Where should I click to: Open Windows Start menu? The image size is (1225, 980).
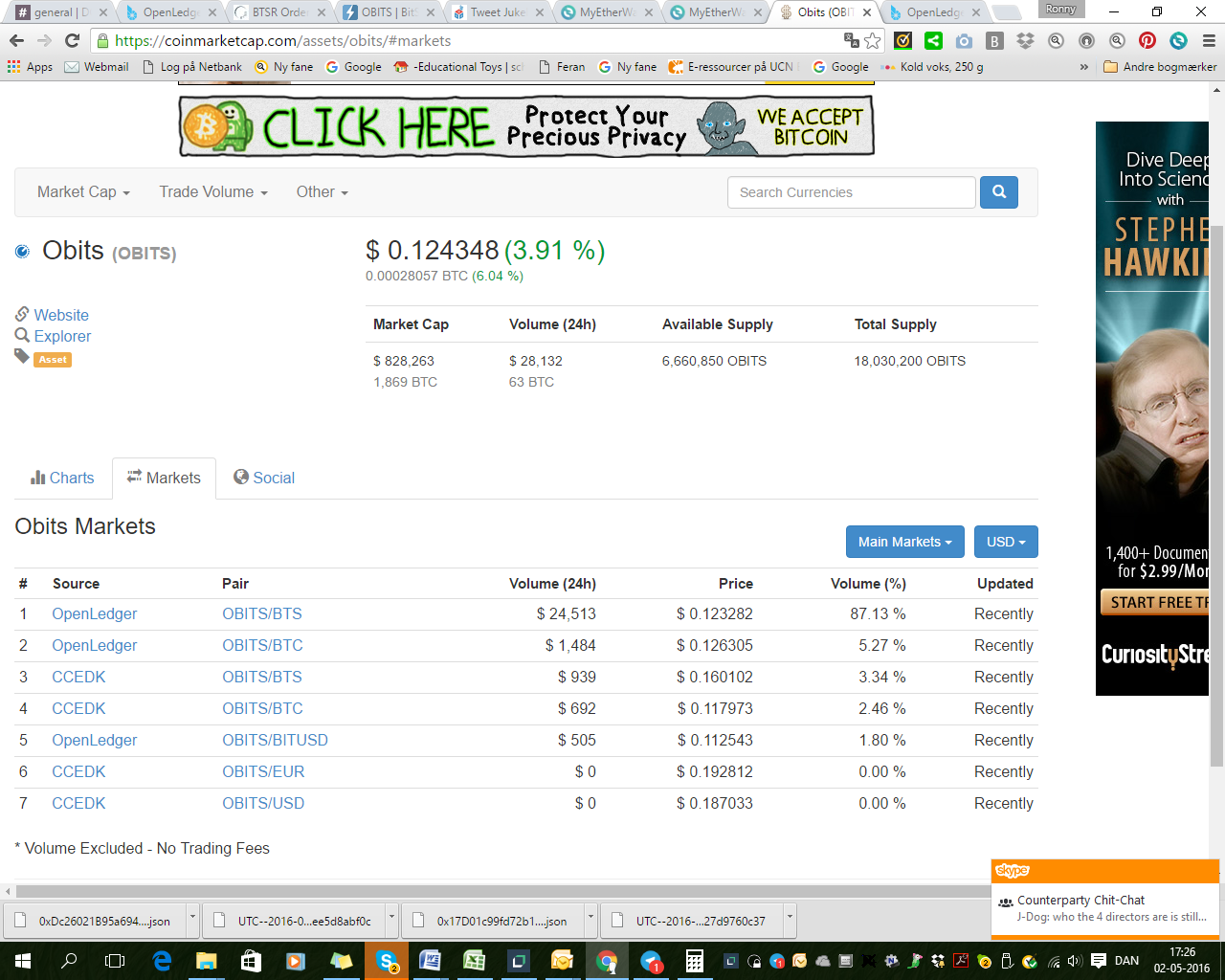coord(23,961)
